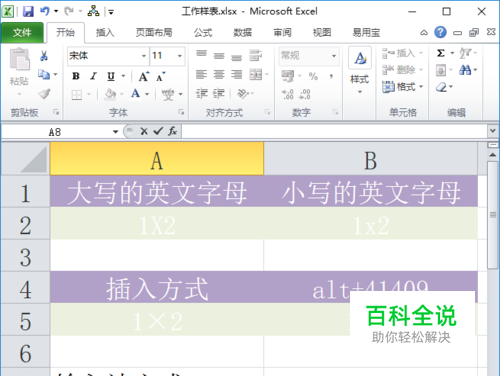Increase decimal places
This screenshot has height=376, width=500.
pyautogui.click(x=288, y=94)
